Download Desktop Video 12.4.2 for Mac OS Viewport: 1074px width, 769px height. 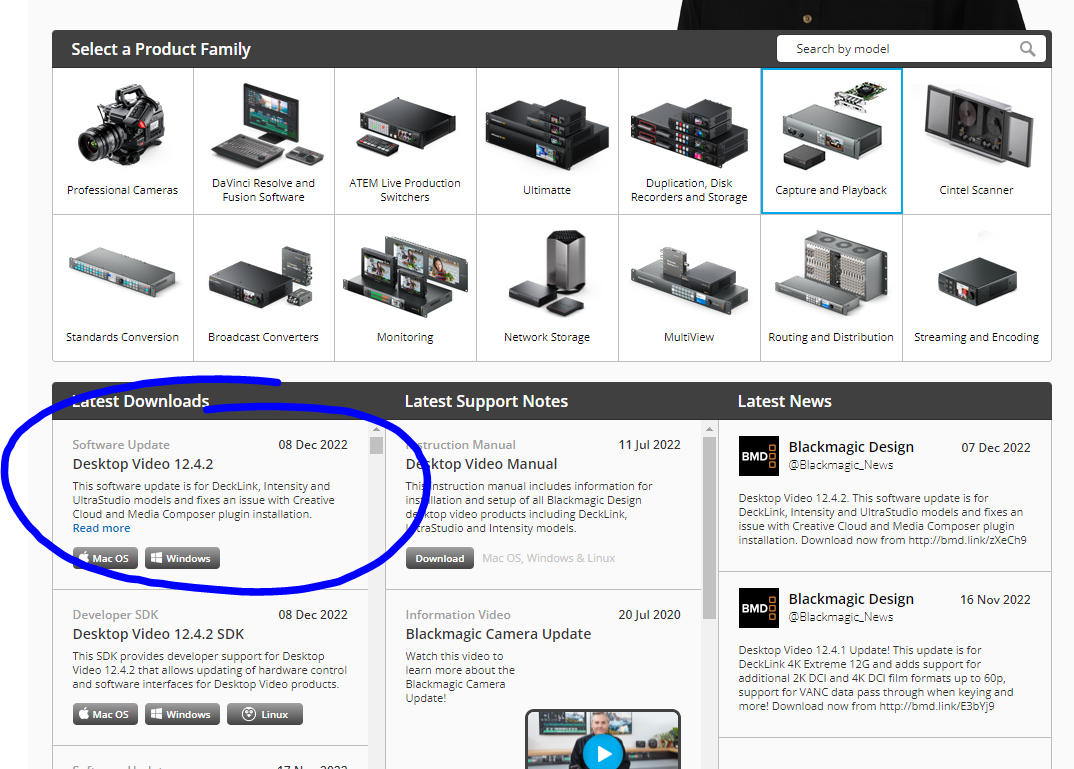pos(105,558)
